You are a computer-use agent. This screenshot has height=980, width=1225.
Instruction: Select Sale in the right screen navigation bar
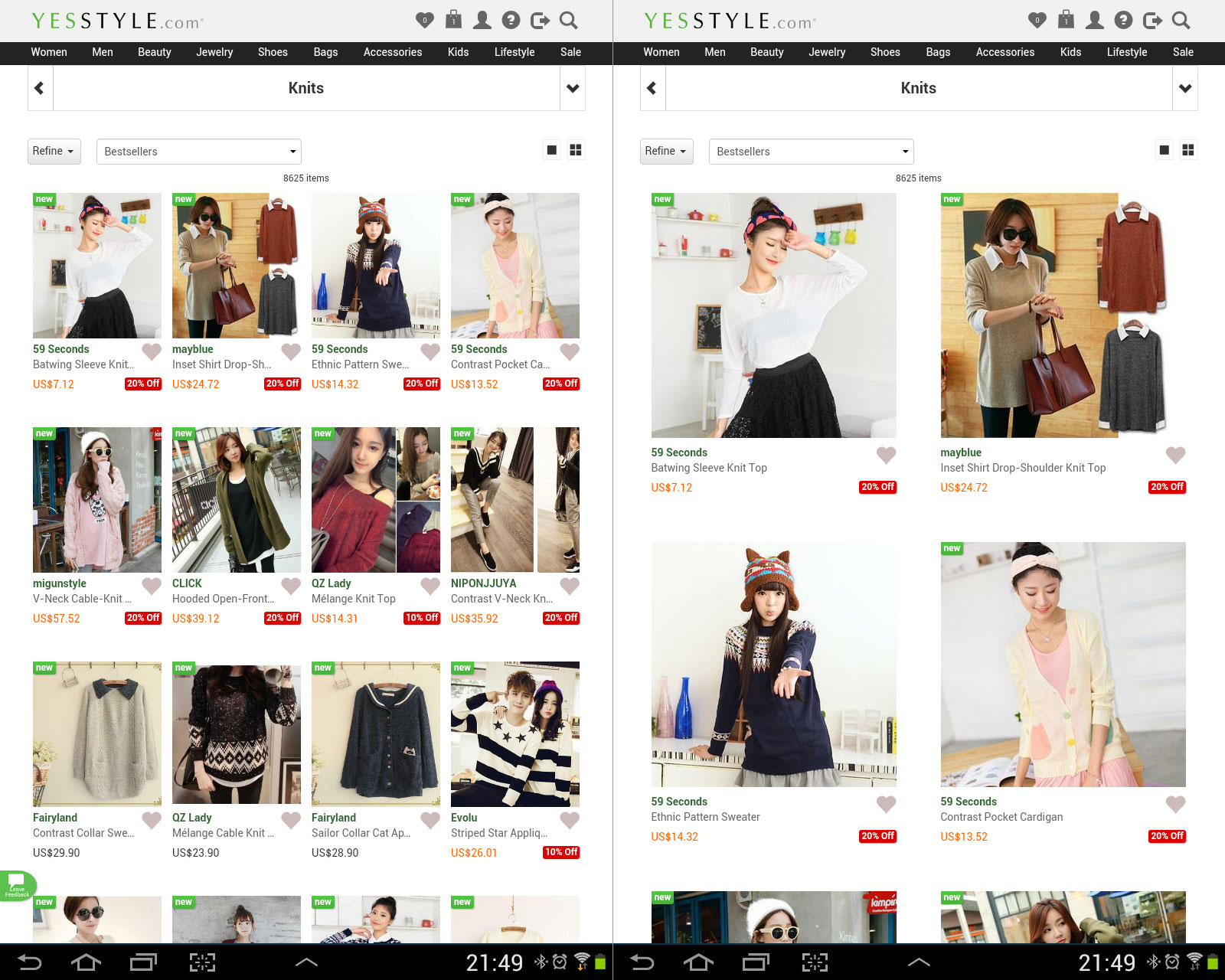pos(1183,52)
